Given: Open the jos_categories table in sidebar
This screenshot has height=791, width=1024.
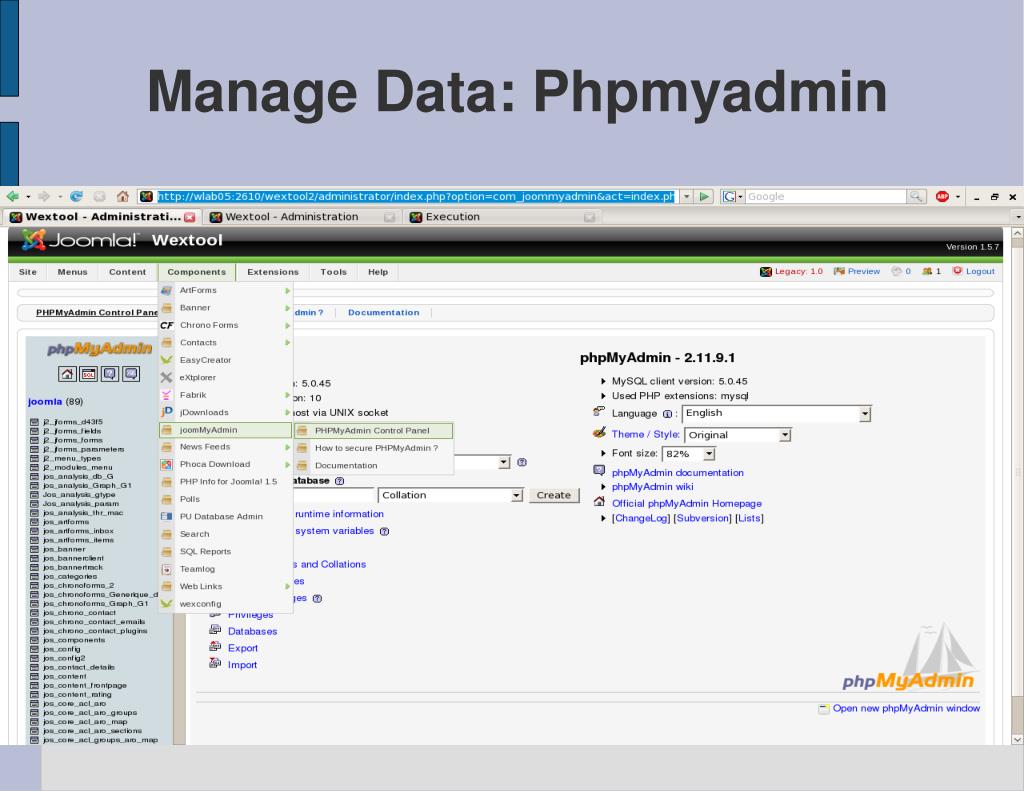Looking at the screenshot, I should coord(70,577).
